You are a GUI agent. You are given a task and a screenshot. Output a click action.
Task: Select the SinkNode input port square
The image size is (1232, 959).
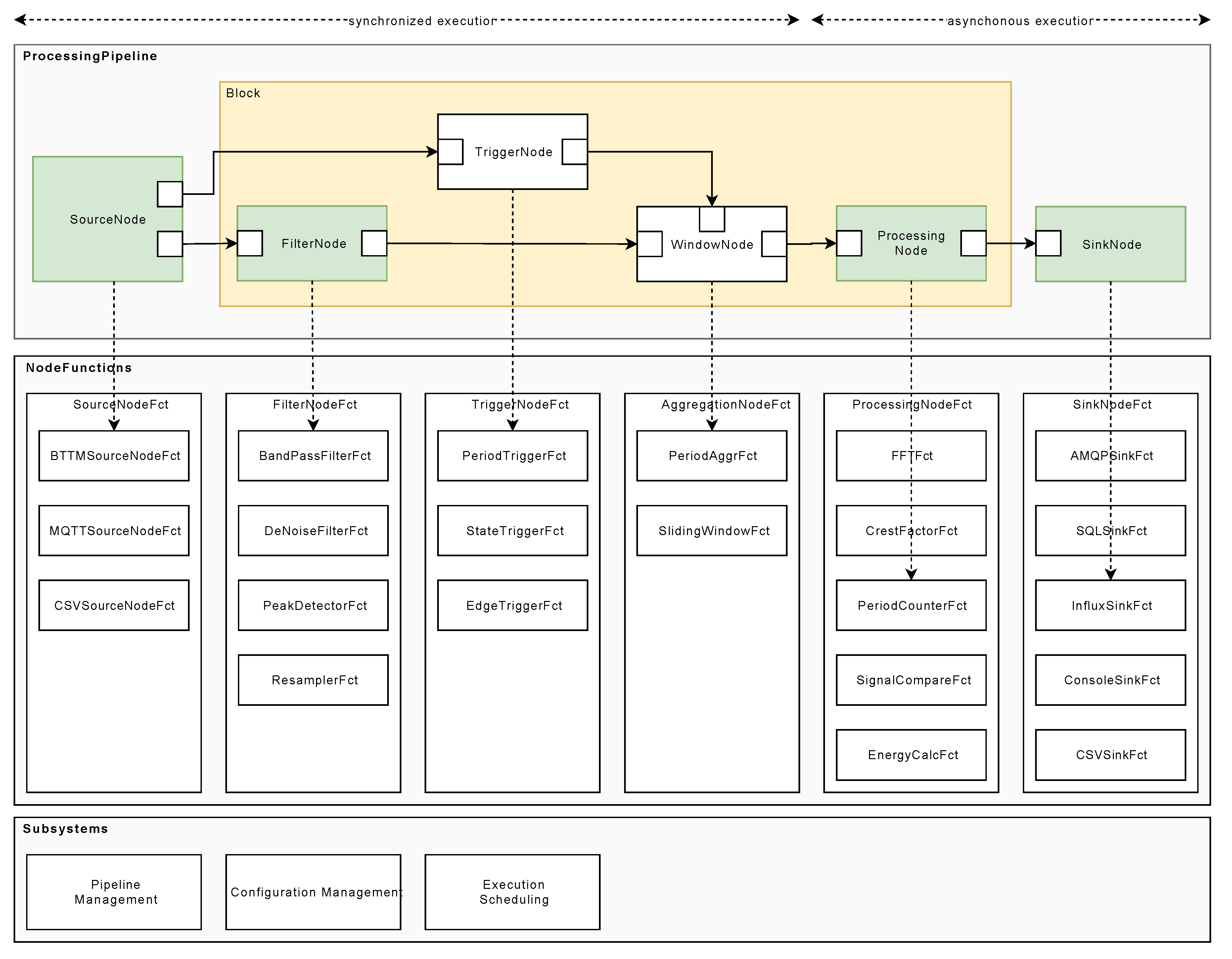(x=1049, y=243)
